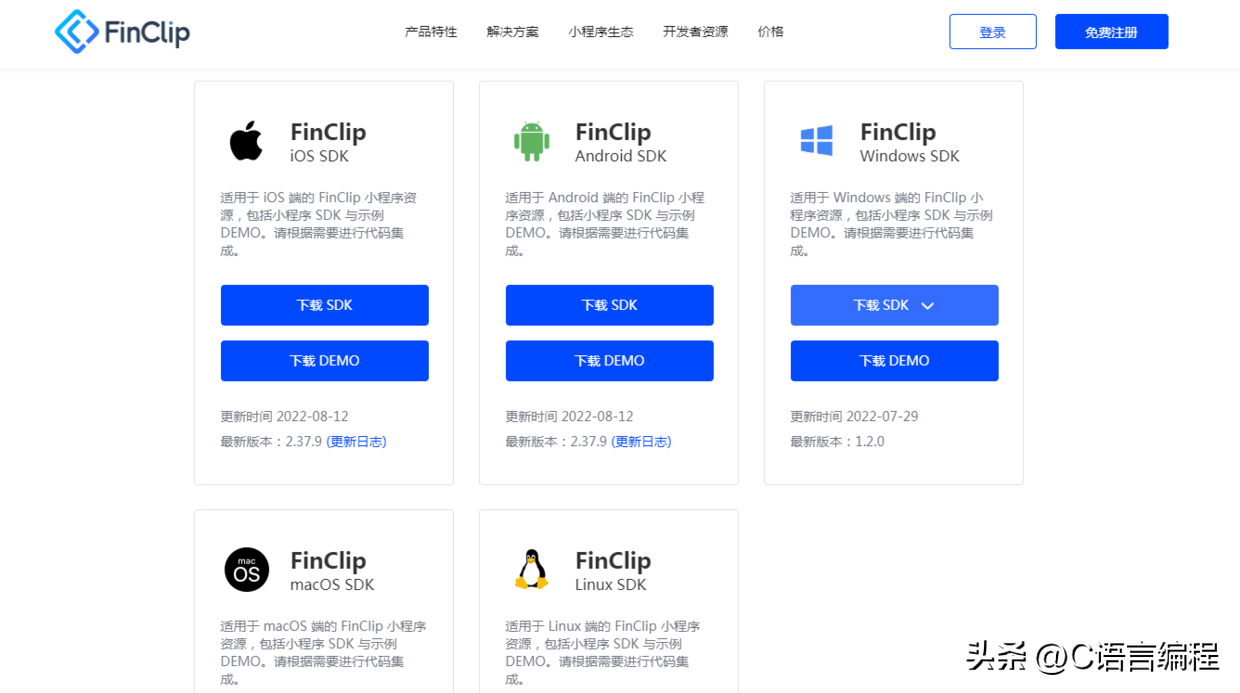Click the Windows logo icon
The width and height of the screenshot is (1240, 693).
click(817, 141)
